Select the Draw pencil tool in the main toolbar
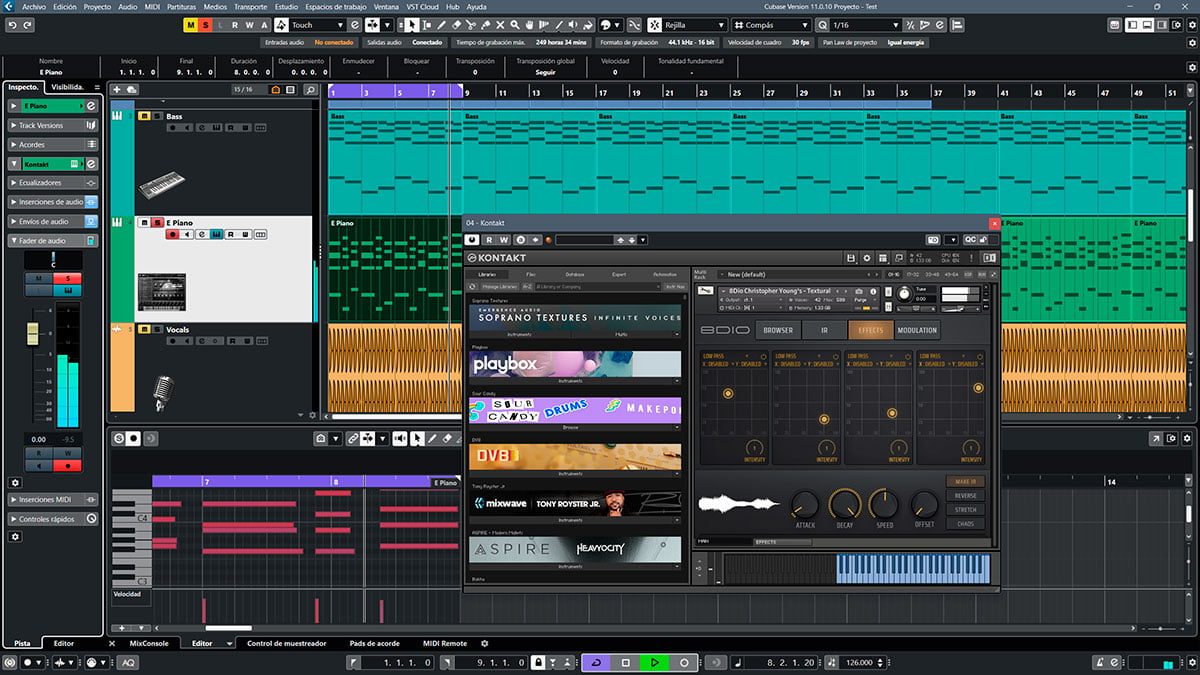 (440, 25)
